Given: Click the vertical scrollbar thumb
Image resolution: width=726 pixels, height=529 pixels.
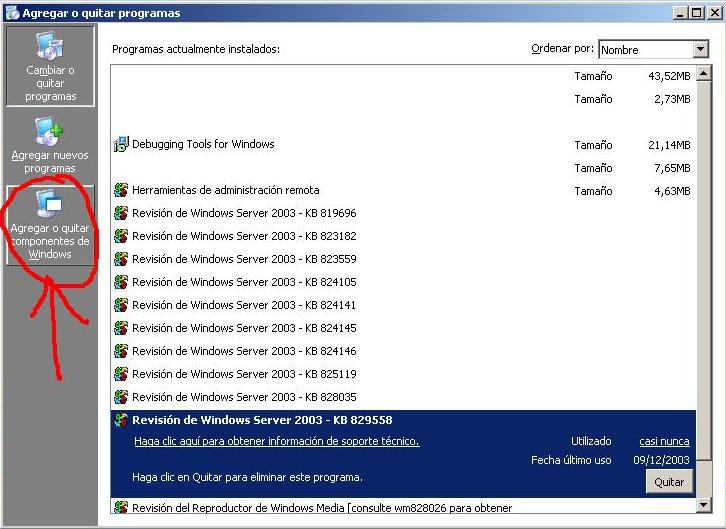Looking at the screenshot, I should (x=703, y=271).
